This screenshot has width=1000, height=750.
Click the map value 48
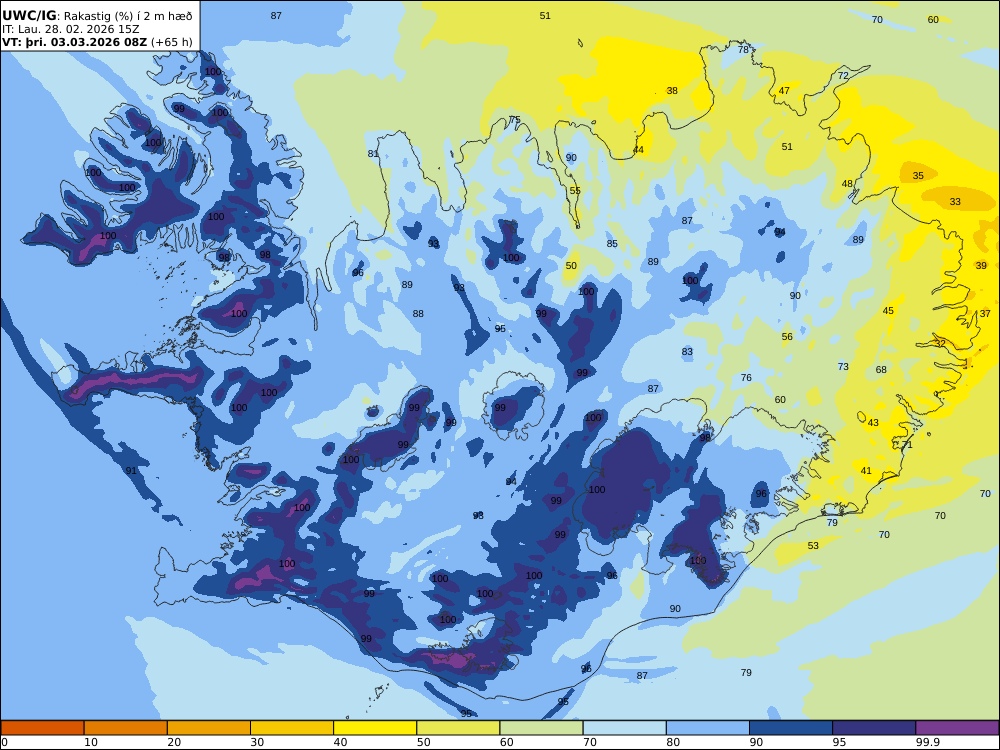[847, 184]
